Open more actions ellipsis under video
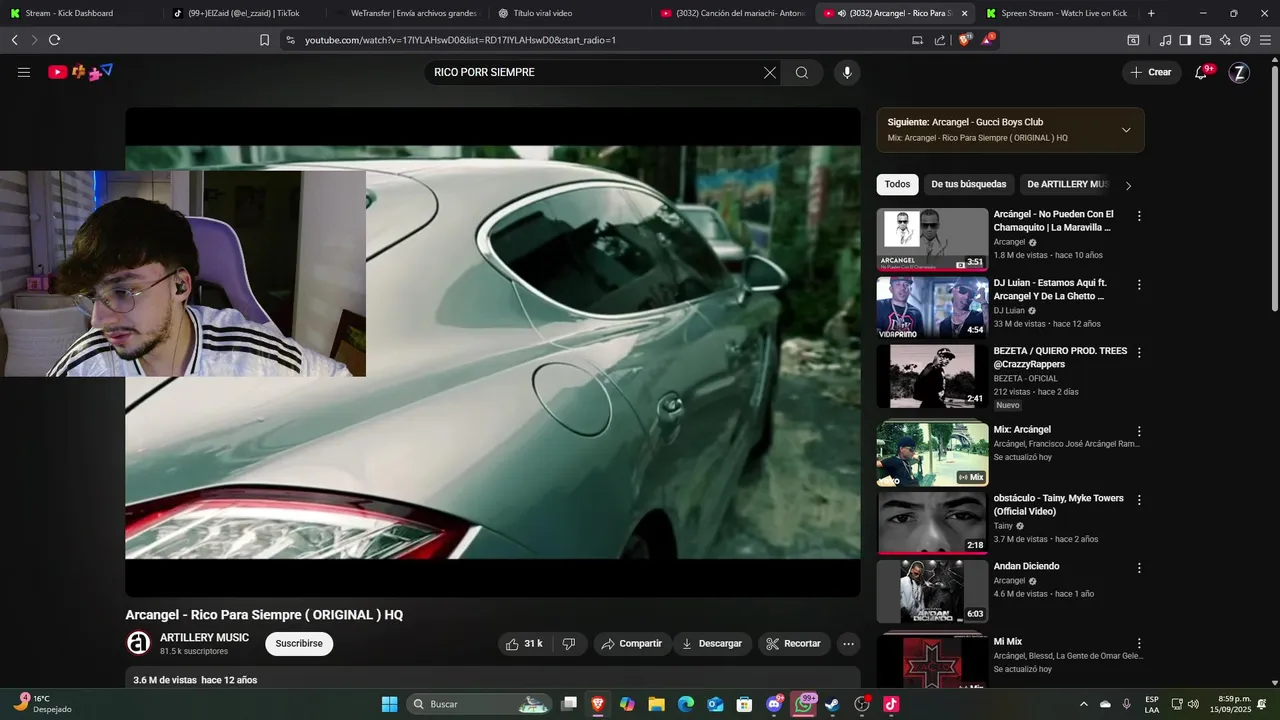Viewport: 1280px width, 720px height. coord(848,644)
